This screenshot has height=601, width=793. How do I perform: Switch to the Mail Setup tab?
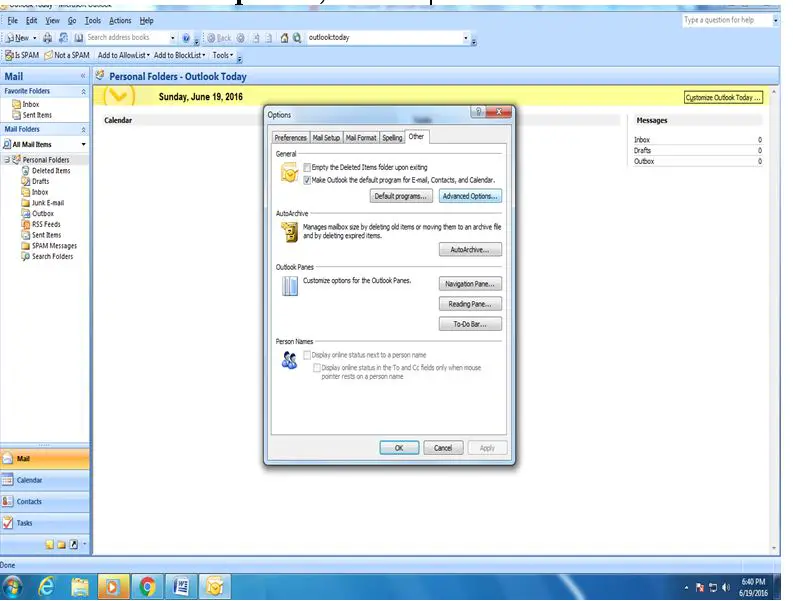[326, 138]
